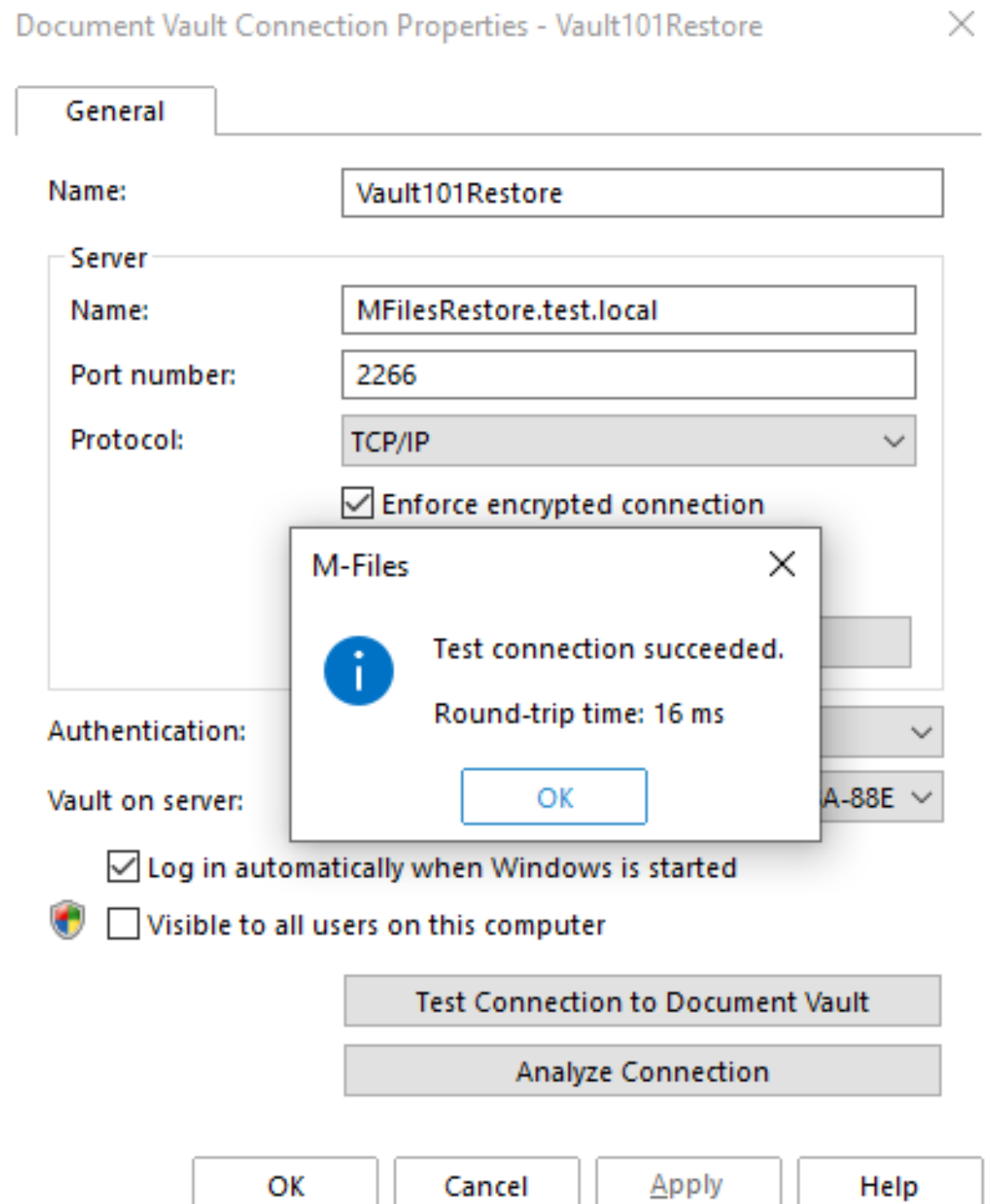This screenshot has width=990, height=1204.
Task: Click the Analyze Connection button
Action: tap(642, 1071)
